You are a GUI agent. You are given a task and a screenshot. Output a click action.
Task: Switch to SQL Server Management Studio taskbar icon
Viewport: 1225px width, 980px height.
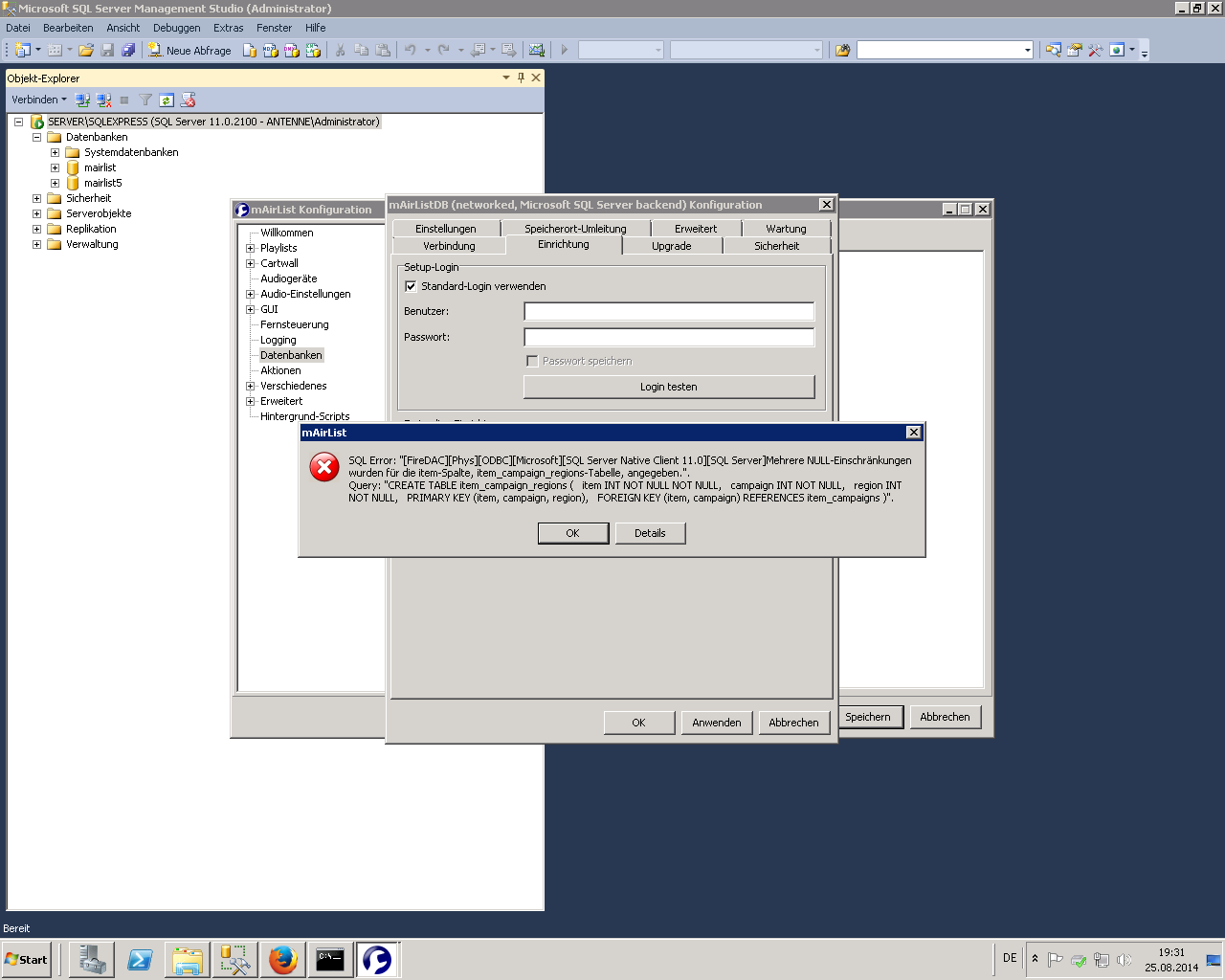coord(235,959)
